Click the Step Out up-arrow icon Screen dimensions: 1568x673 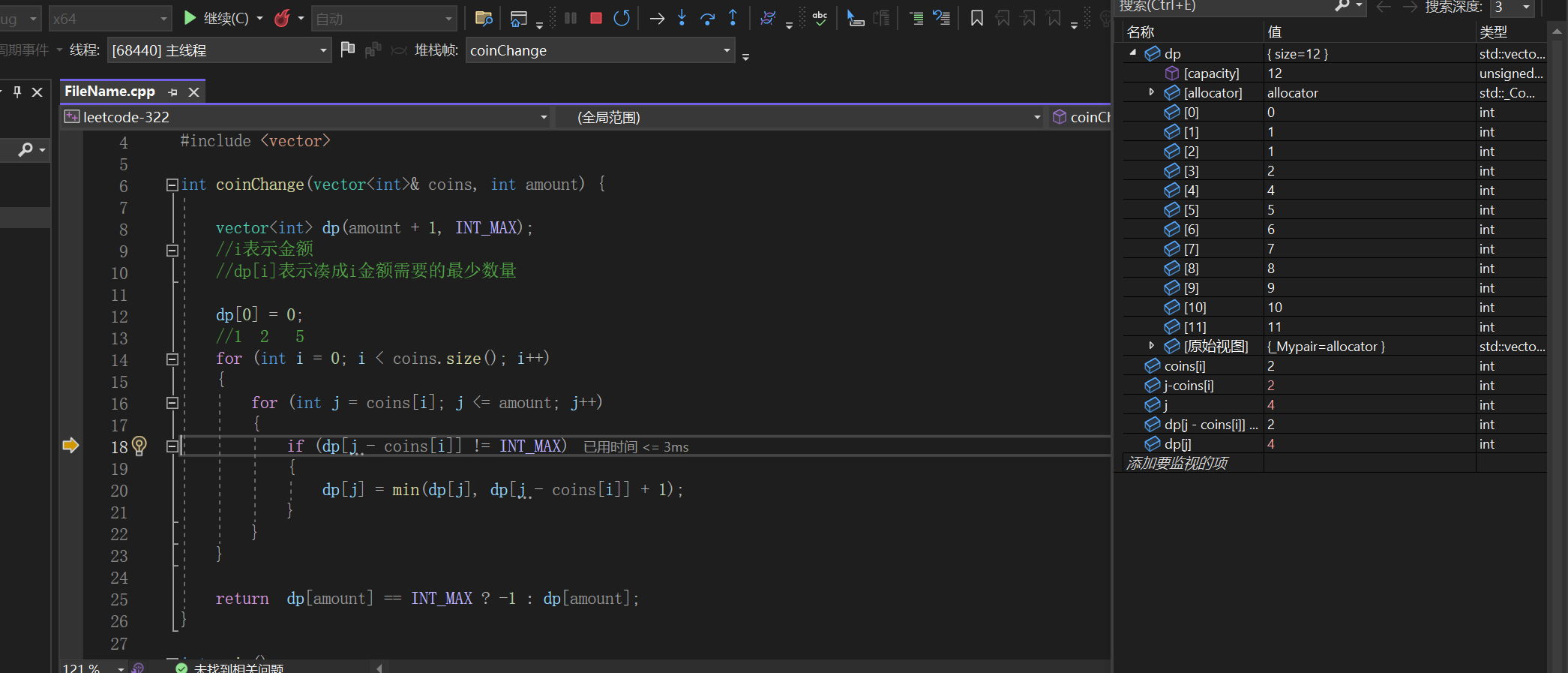(733, 18)
